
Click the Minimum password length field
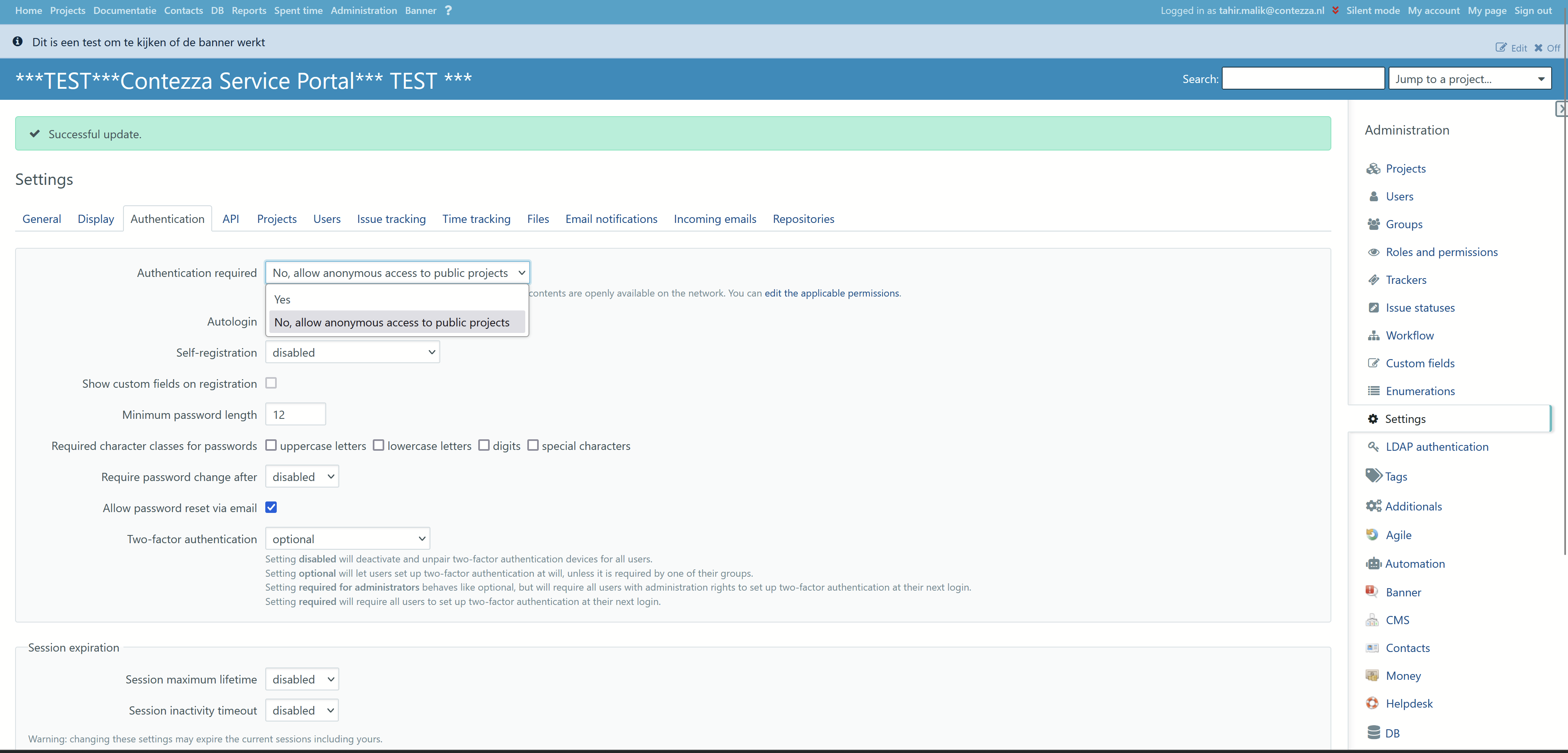coord(295,414)
